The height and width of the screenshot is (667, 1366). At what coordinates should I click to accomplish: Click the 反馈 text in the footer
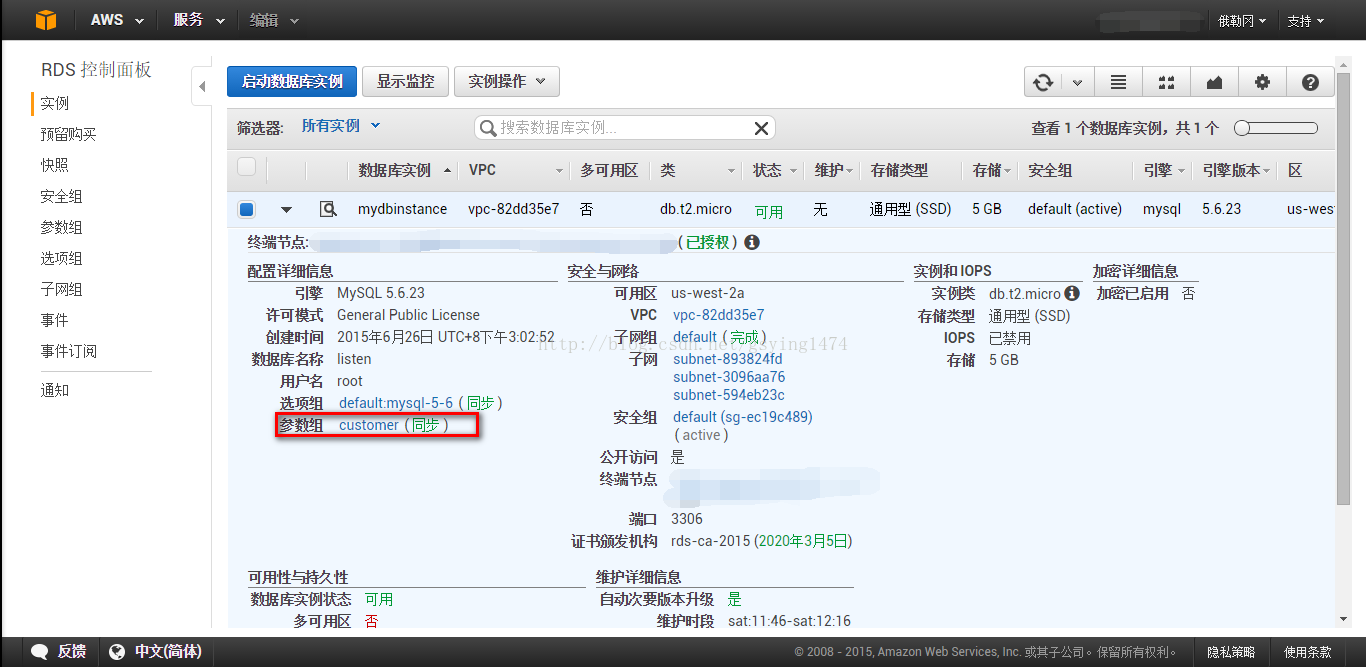coord(71,652)
